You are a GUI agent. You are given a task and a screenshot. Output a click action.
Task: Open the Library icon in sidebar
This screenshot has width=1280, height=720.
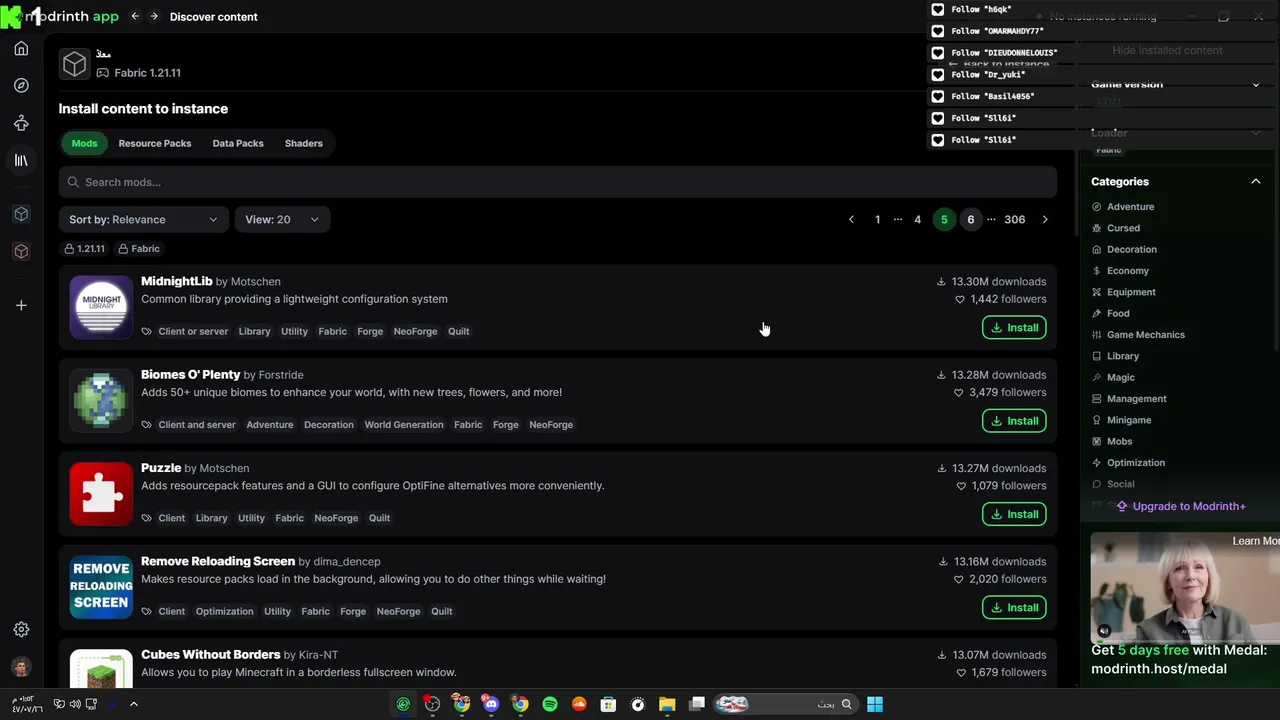point(21,160)
